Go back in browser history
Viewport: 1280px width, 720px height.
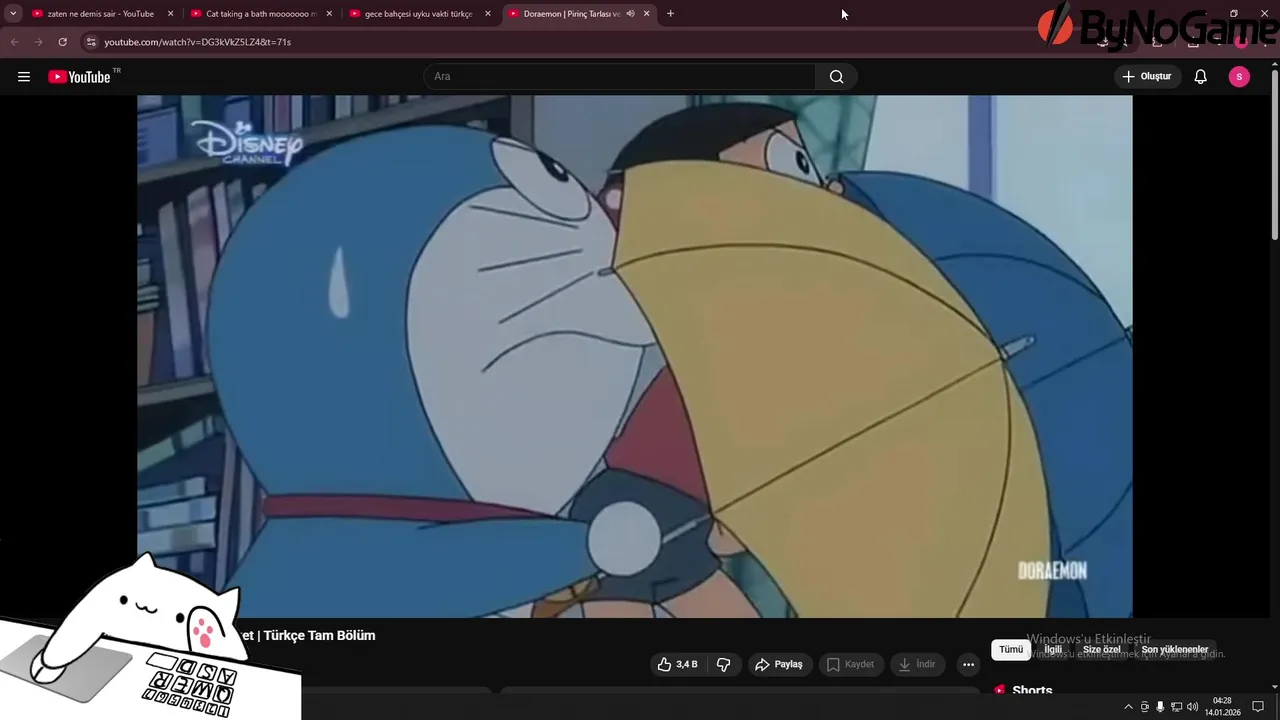point(14,42)
